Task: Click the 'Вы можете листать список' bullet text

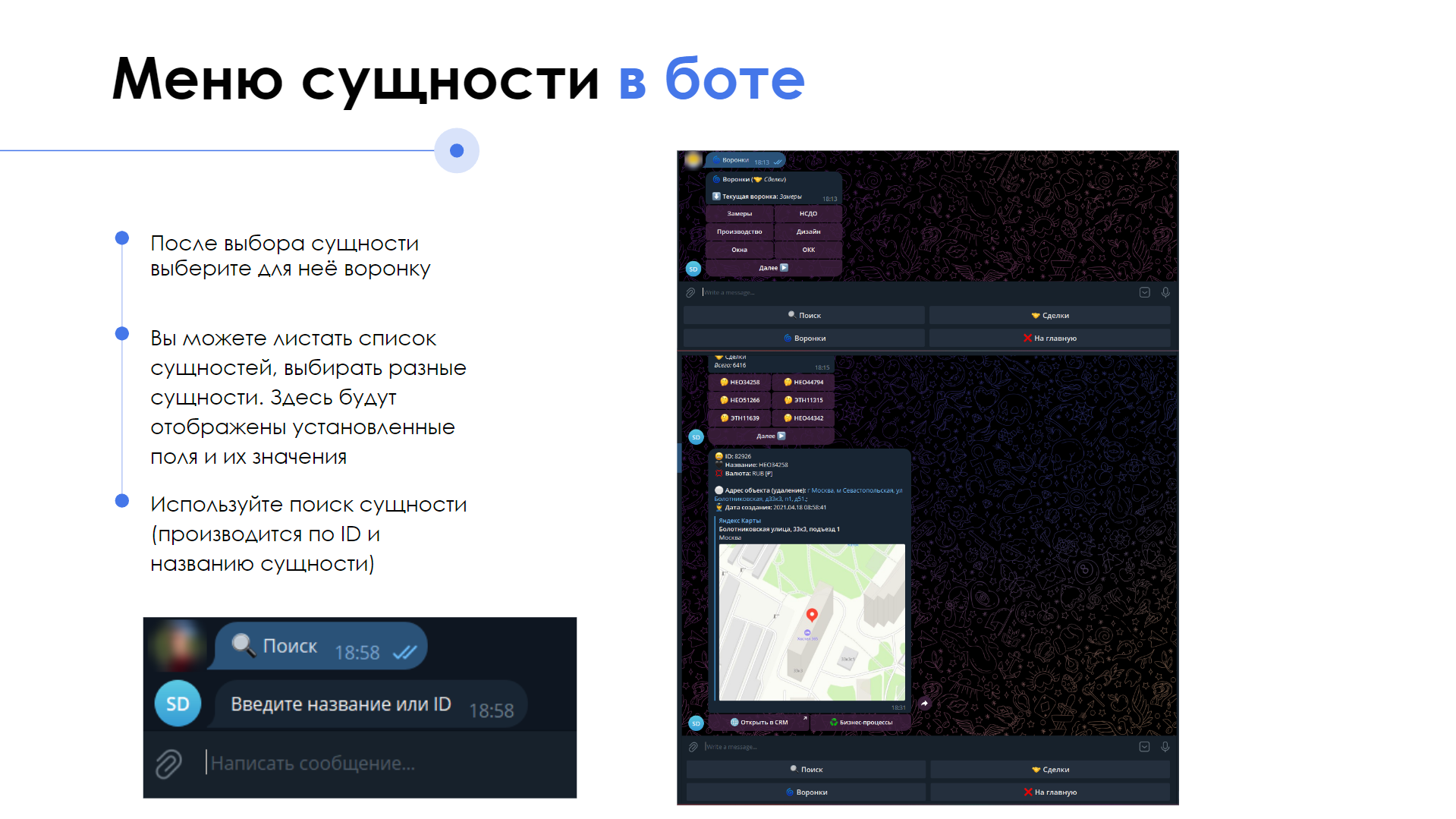Action: pyautogui.click(x=308, y=398)
